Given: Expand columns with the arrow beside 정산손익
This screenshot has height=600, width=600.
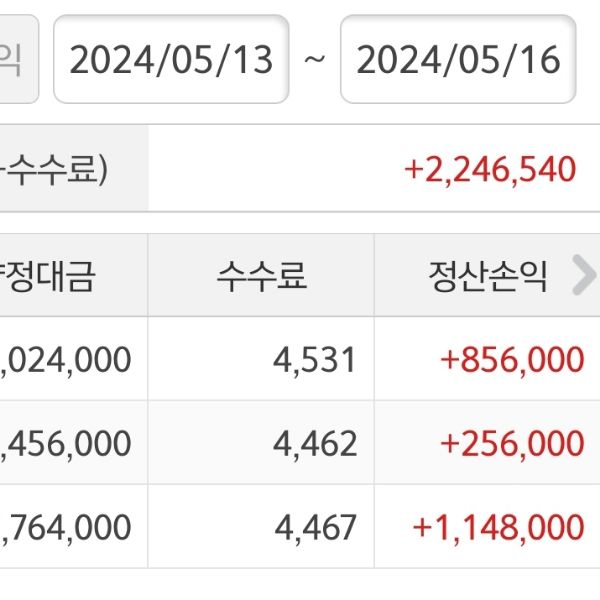Looking at the screenshot, I should coord(582,277).
